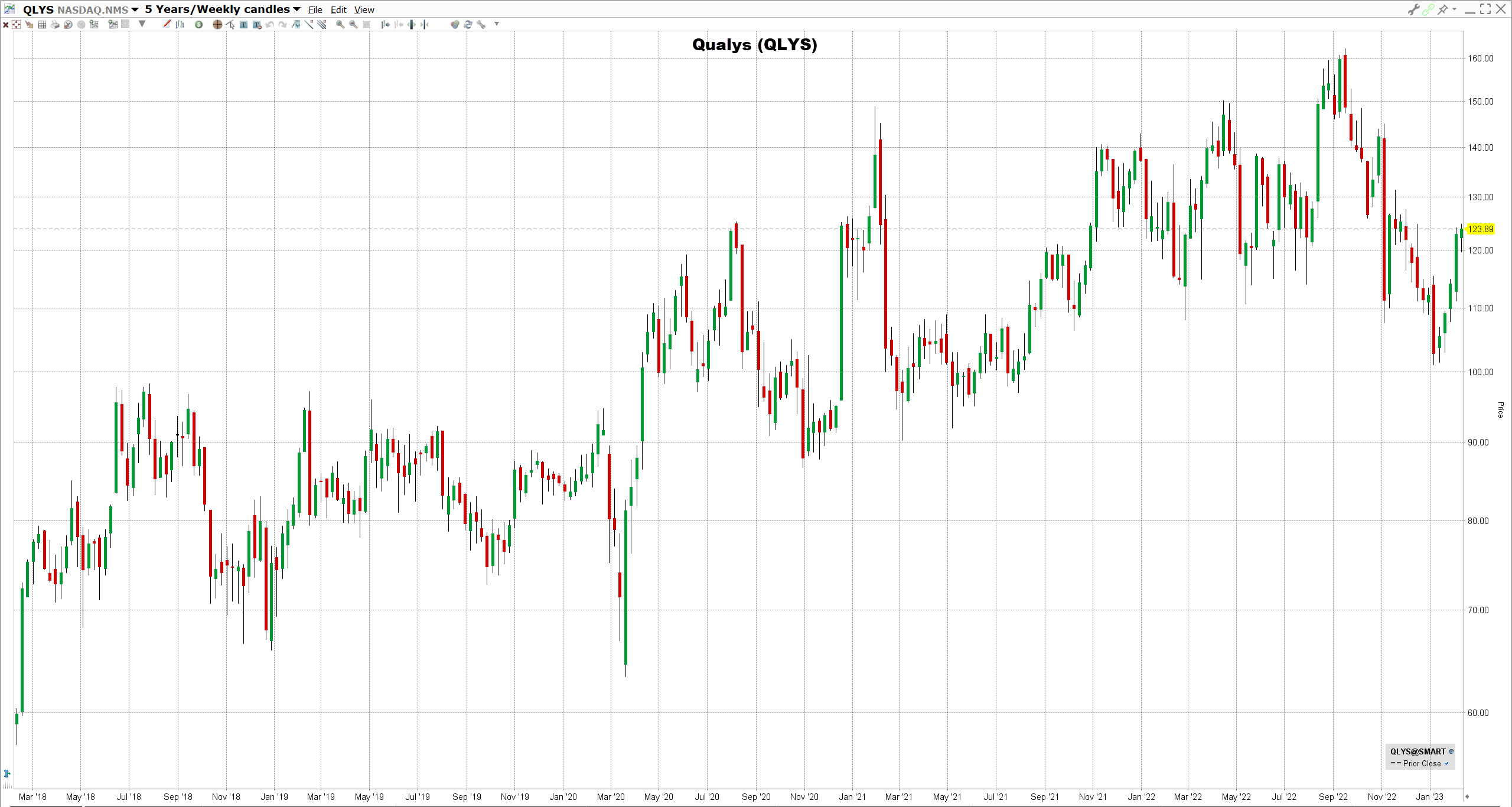This screenshot has width=1512, height=807.
Task: Click the Qualys (QLYS) chart title
Action: pos(754,44)
